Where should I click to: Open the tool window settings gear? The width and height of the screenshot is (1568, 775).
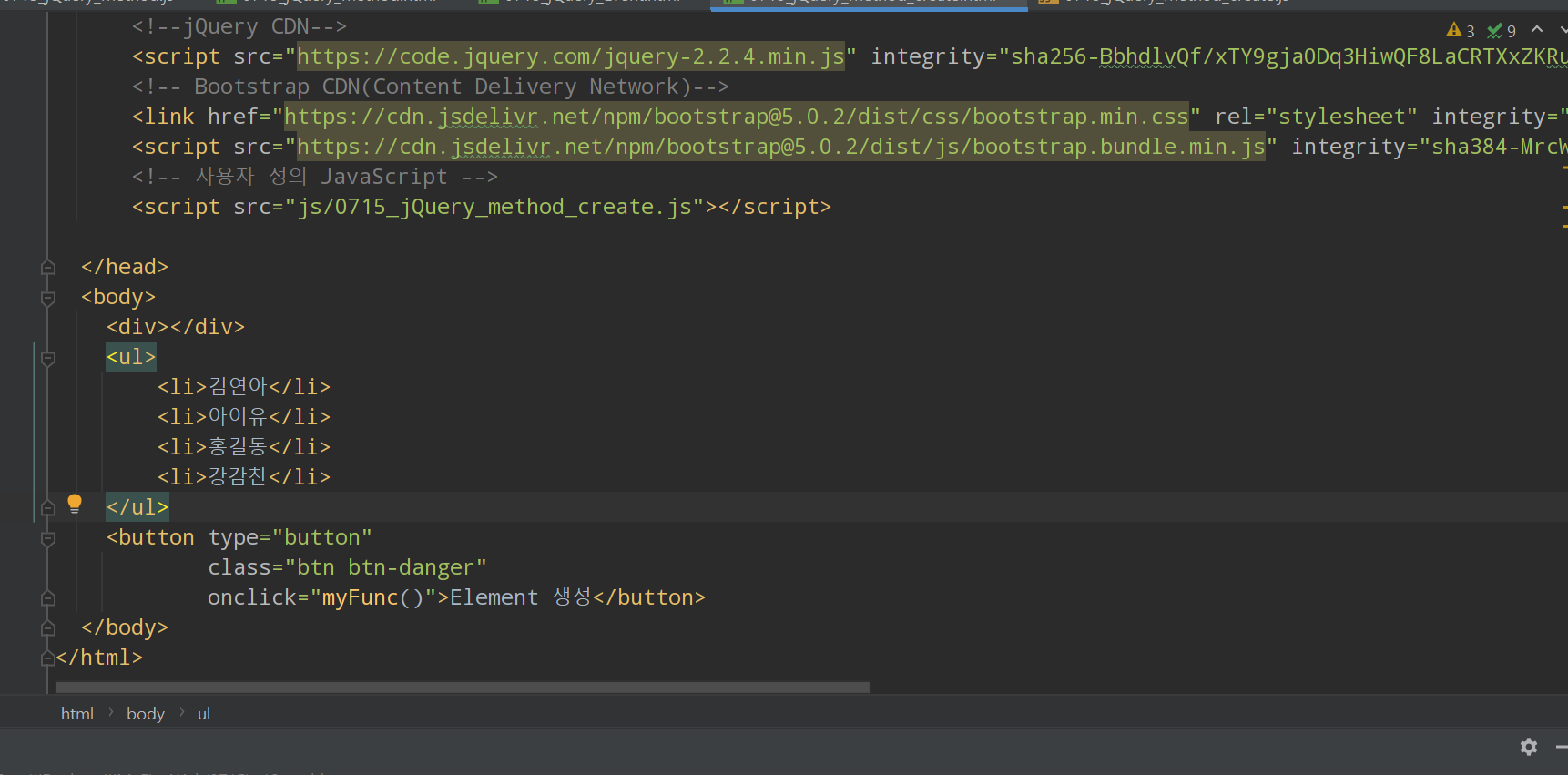tap(1529, 747)
